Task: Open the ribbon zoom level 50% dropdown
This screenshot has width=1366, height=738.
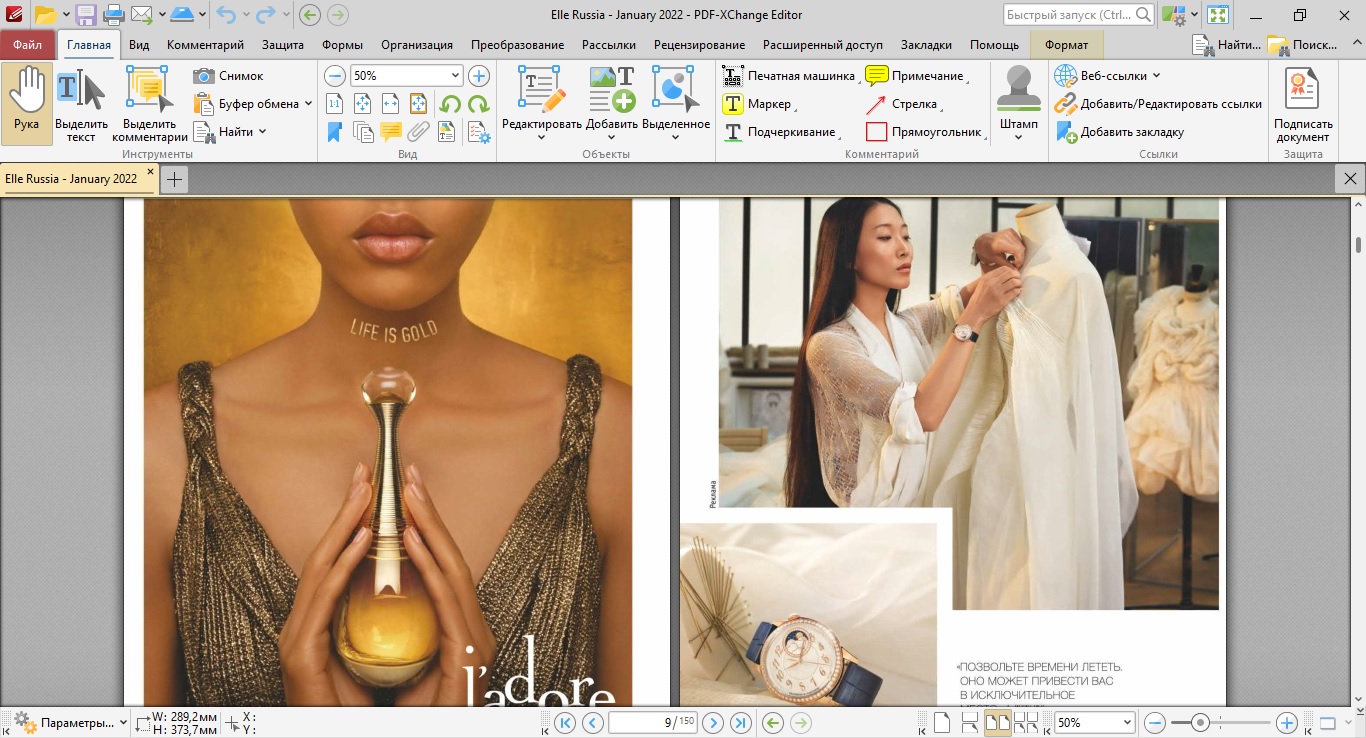Action: click(x=456, y=76)
